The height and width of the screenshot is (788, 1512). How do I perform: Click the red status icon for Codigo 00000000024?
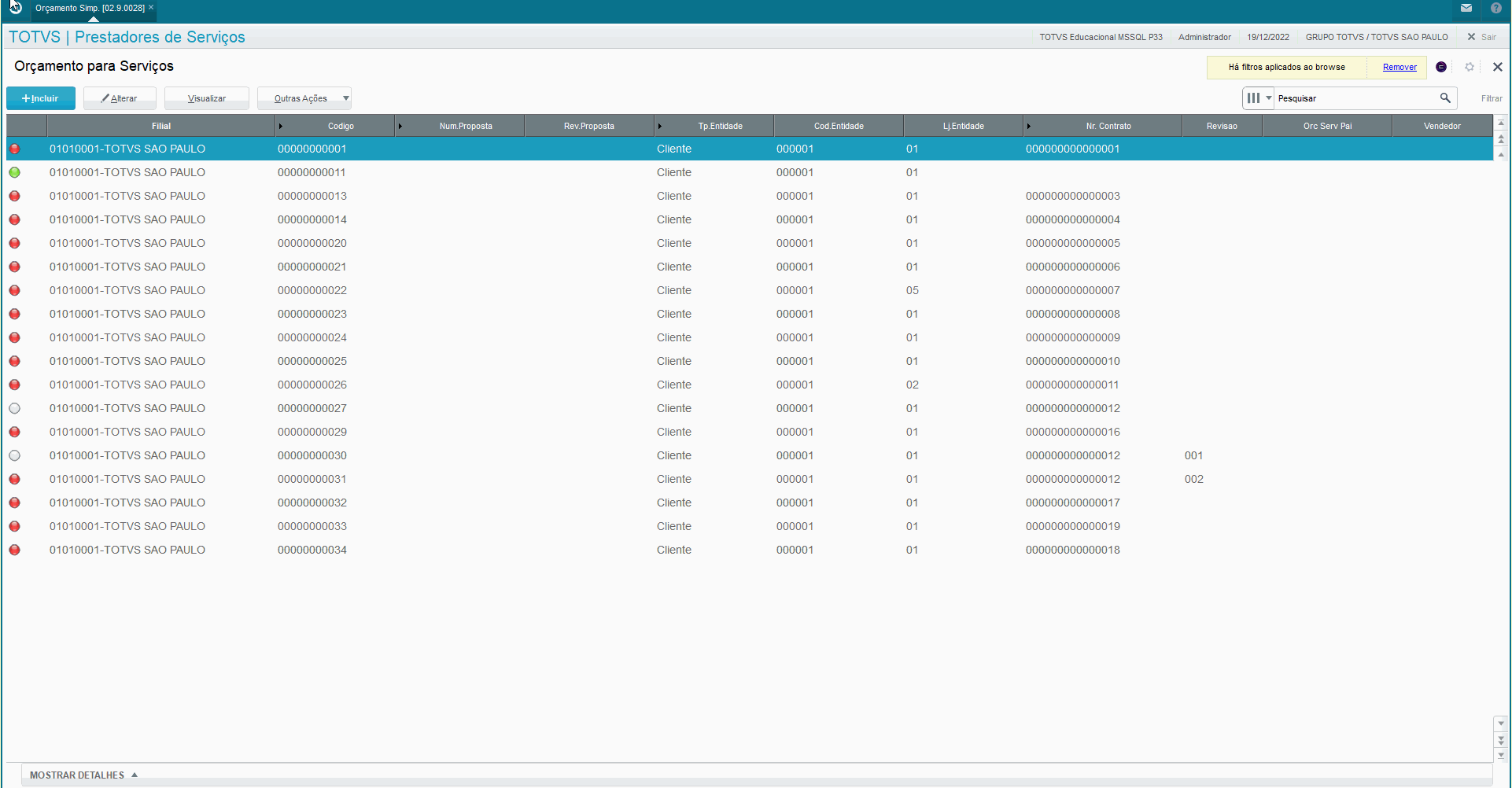click(15, 337)
